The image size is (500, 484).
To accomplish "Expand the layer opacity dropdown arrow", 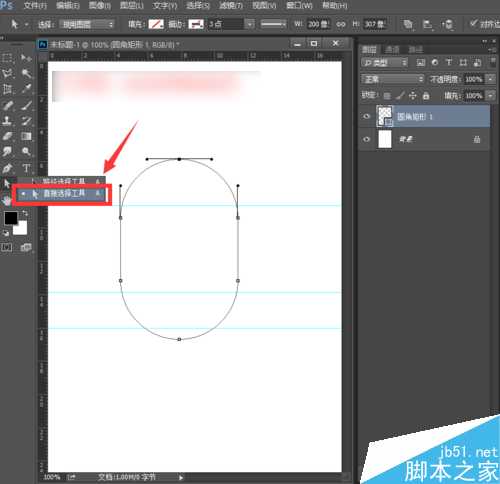I will [x=491, y=79].
